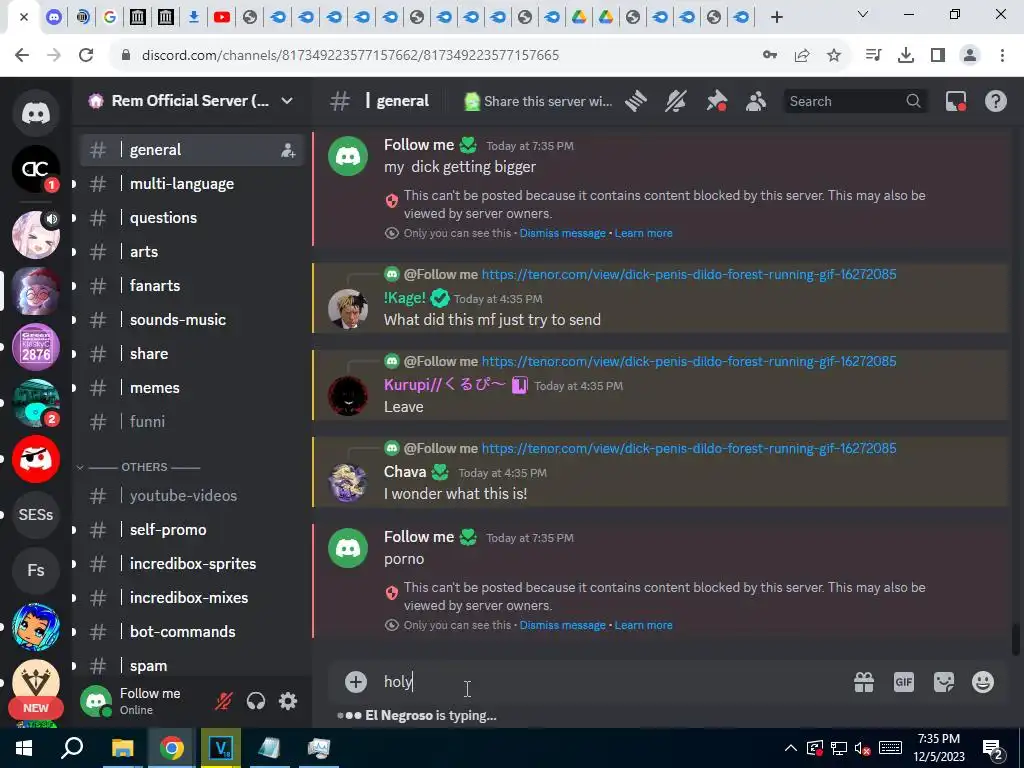
Task: Dismiss message under the first blocked post
Action: [562, 233]
